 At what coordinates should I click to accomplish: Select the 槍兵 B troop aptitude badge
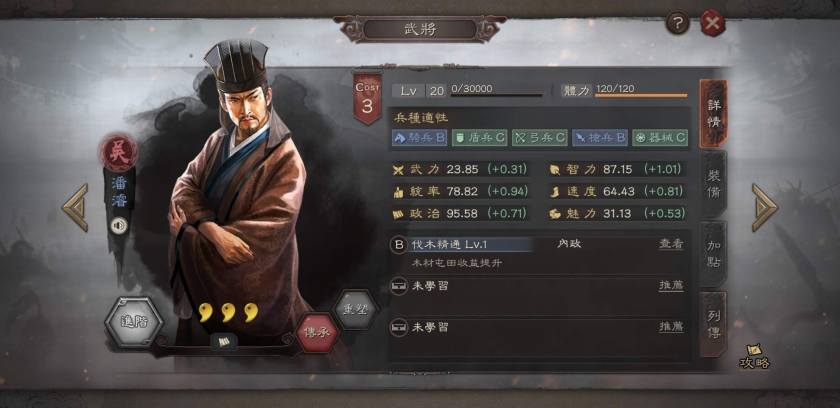pyautogui.click(x=600, y=138)
